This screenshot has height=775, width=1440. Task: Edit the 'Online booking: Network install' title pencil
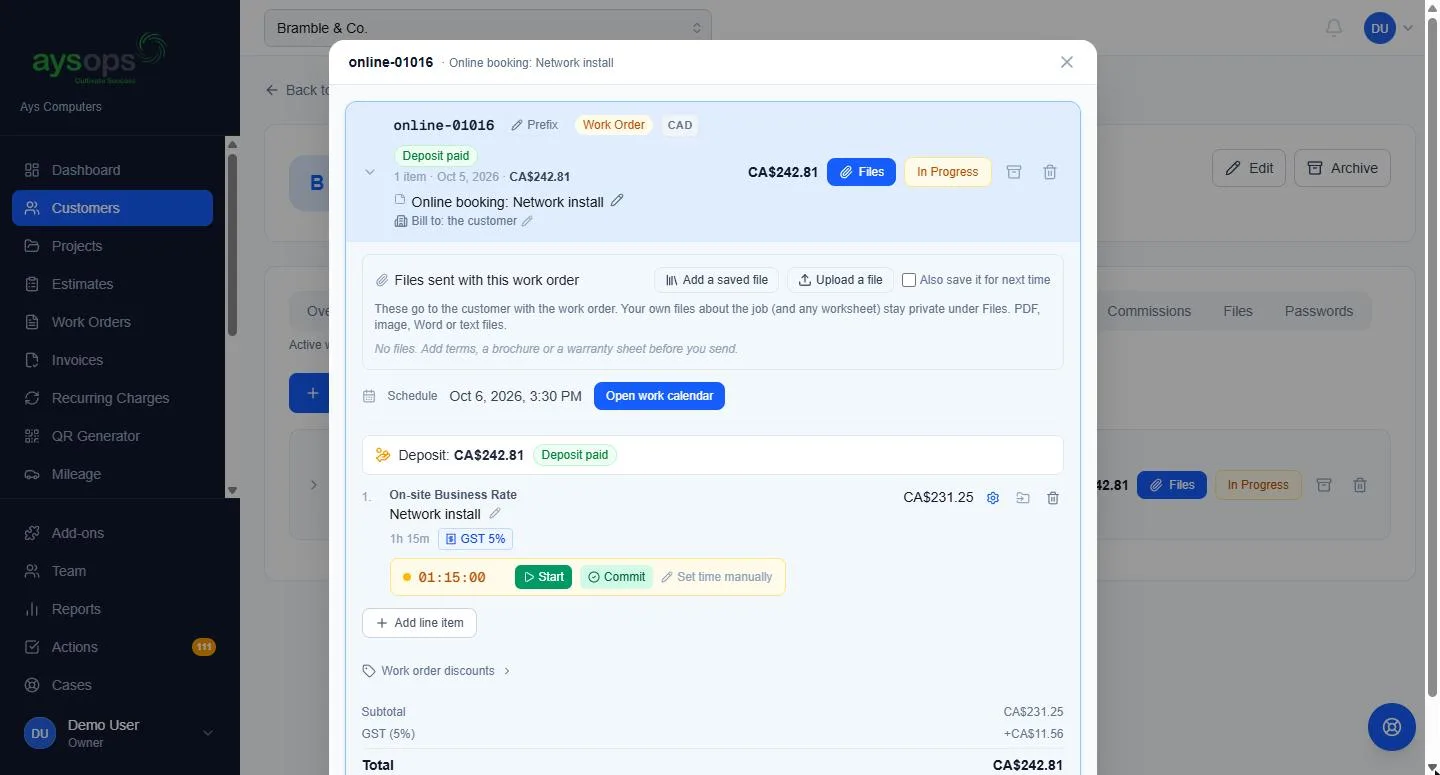tap(617, 201)
